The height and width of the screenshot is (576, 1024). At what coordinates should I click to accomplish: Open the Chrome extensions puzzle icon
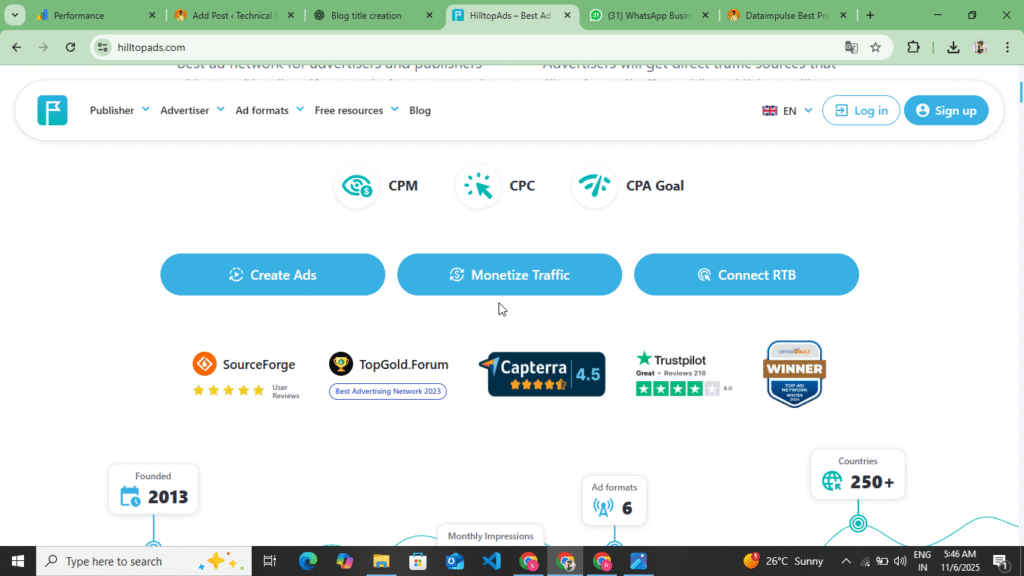point(912,47)
